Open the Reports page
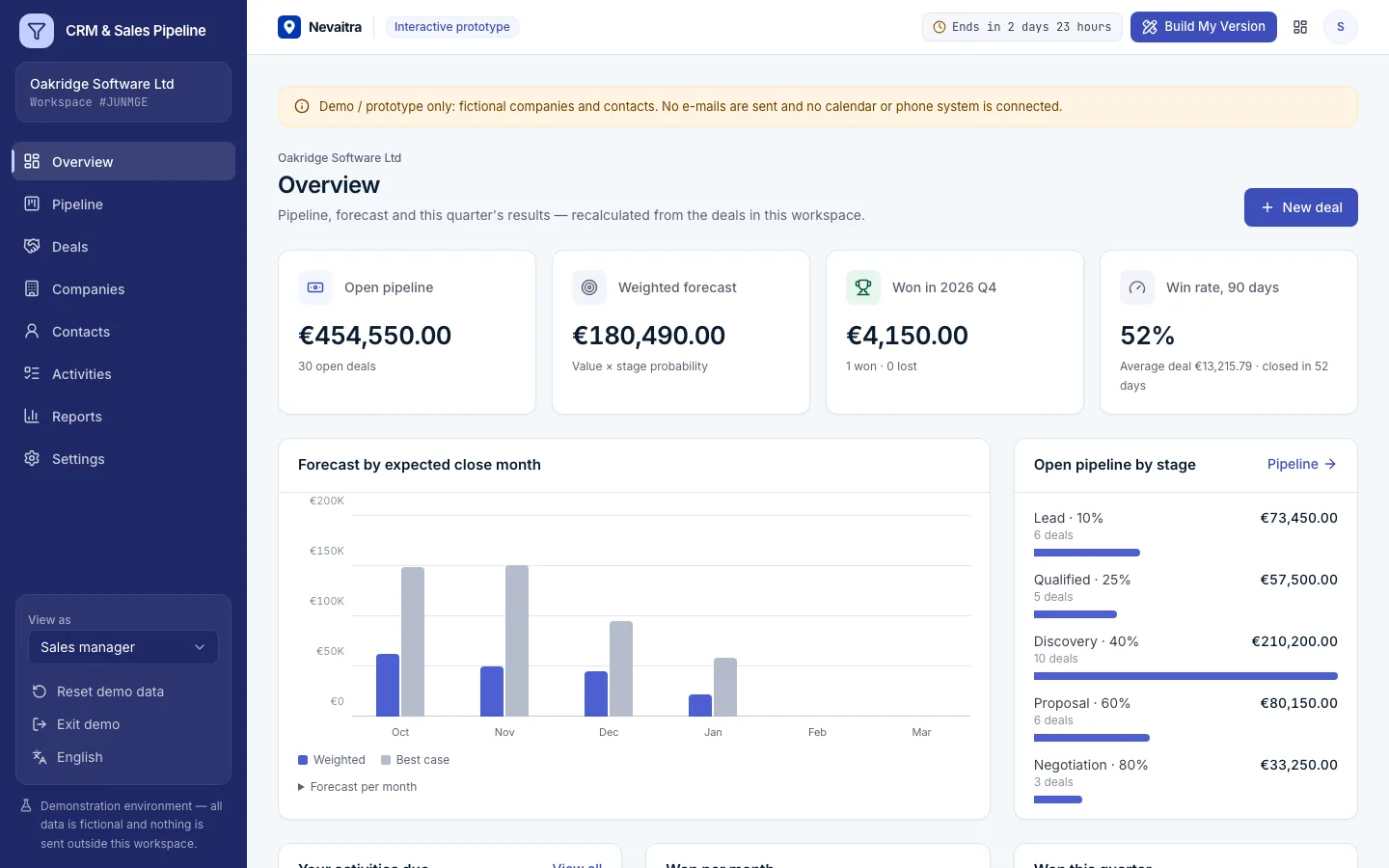Image resolution: width=1389 pixels, height=868 pixels. point(123,416)
